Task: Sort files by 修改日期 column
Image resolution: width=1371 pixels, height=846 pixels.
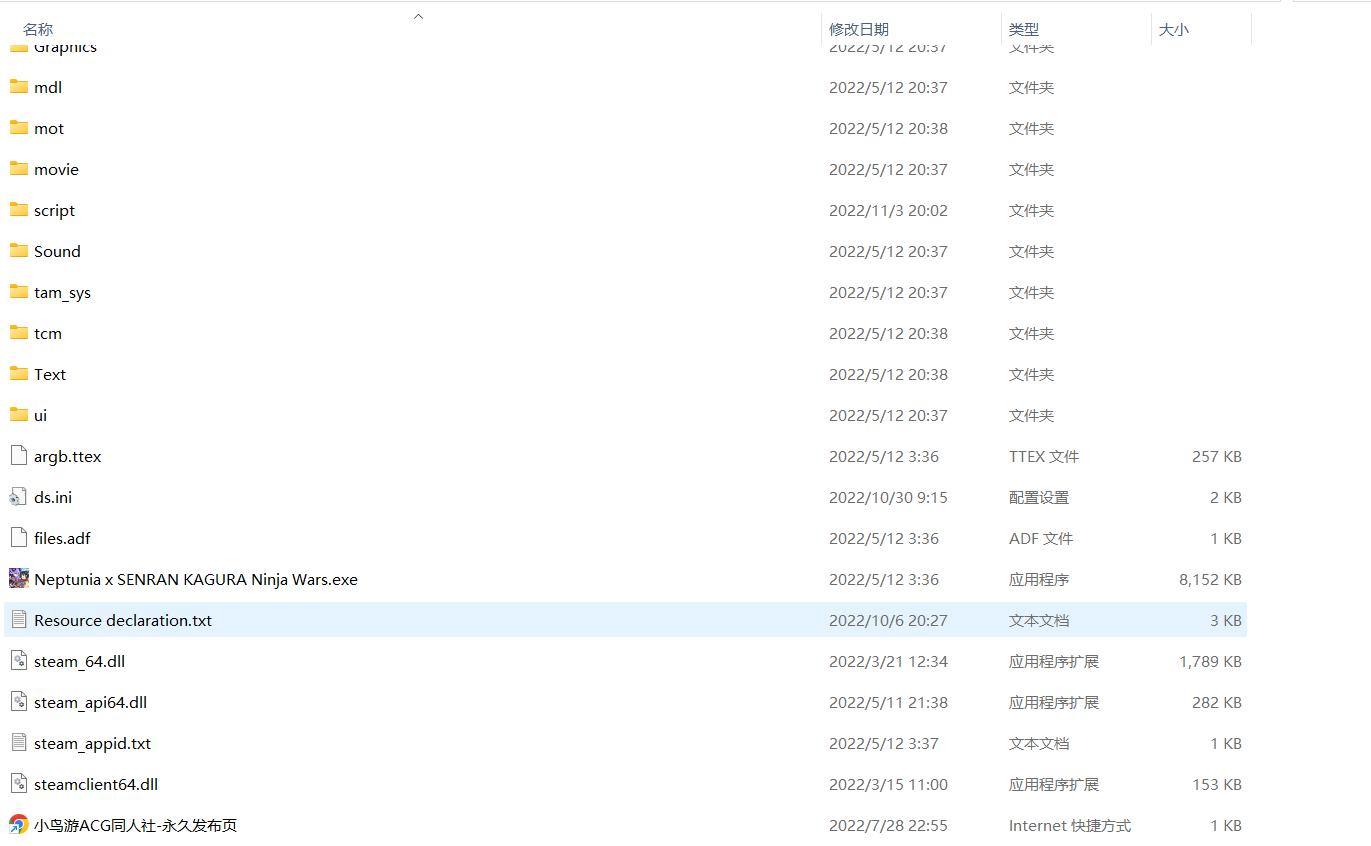Action: (858, 30)
